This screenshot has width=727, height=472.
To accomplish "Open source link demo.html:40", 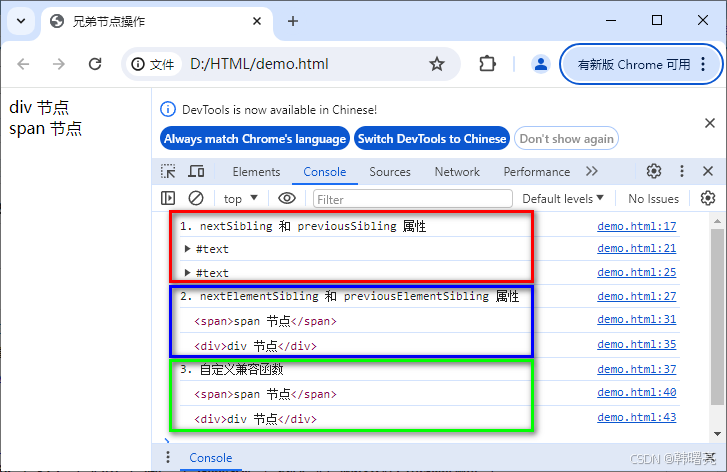I will point(637,392).
